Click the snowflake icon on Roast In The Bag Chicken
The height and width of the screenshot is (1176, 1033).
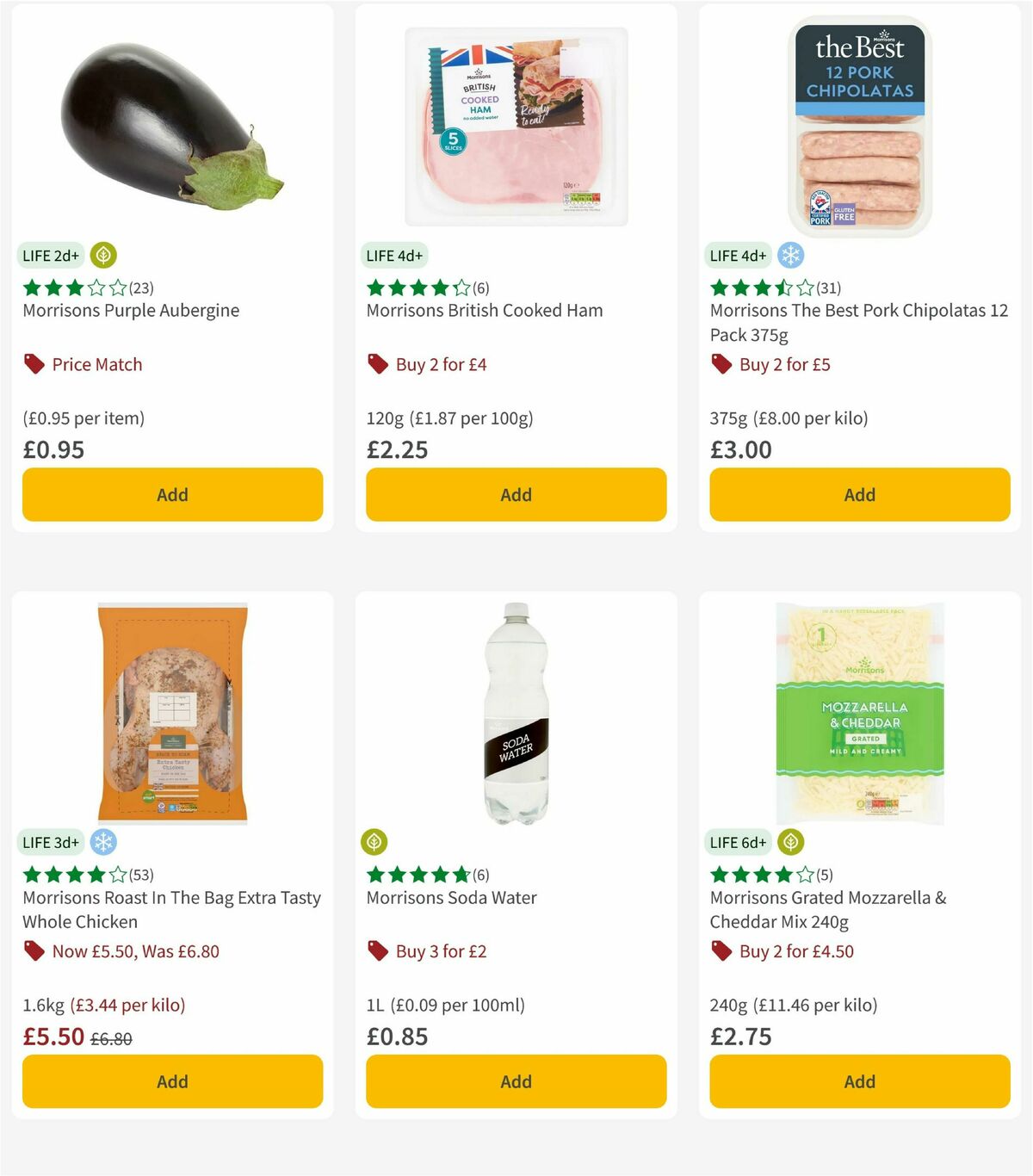coord(102,842)
